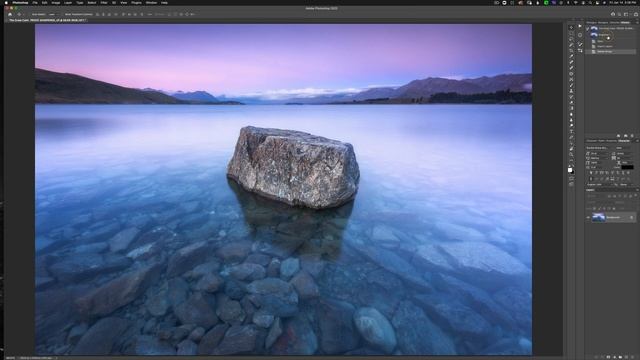This screenshot has width=640, height=360.
Task: Hide the Background layer eye icon
Action: click(588, 217)
